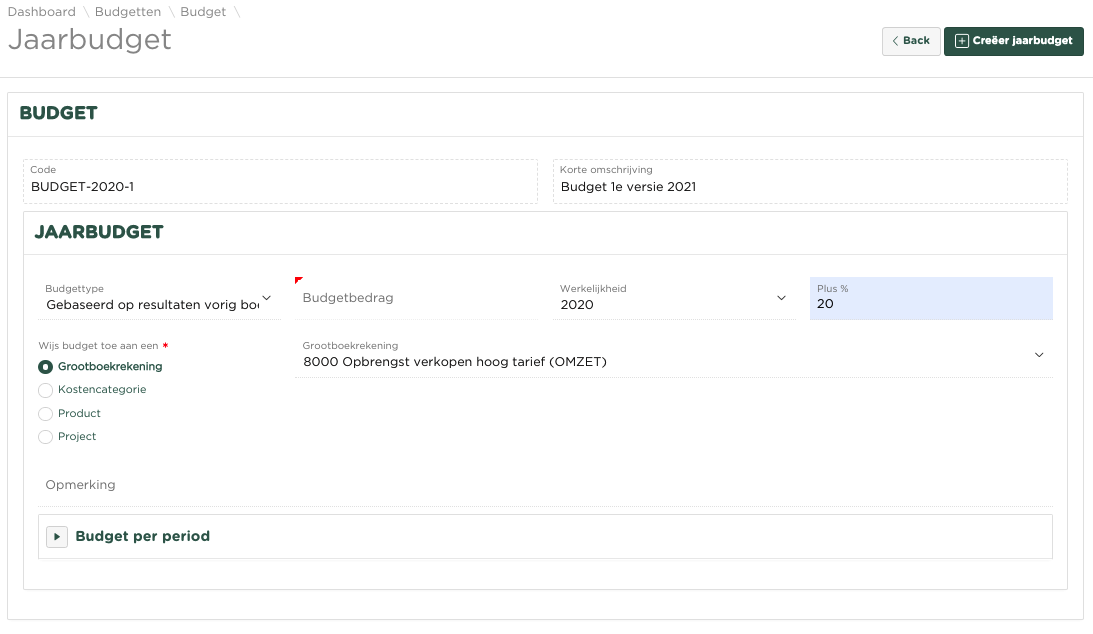Pick the Project radio option
The image size is (1093, 634).
tap(45, 437)
